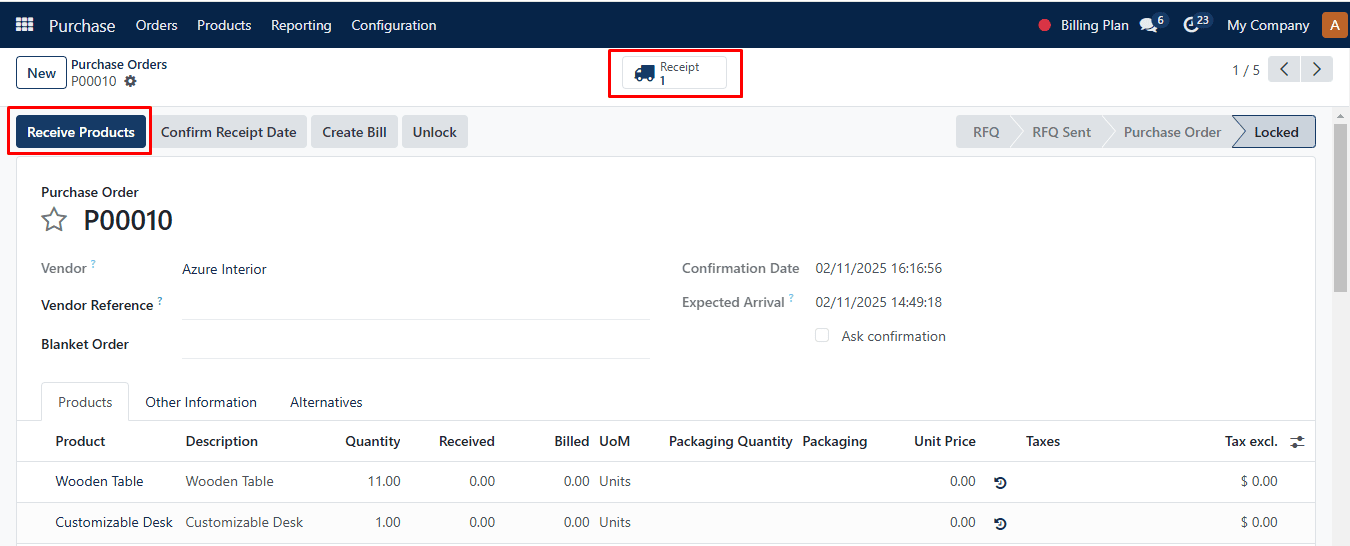Click Expected Arrival help question mark
The width and height of the screenshot is (1350, 546).
tap(791, 298)
